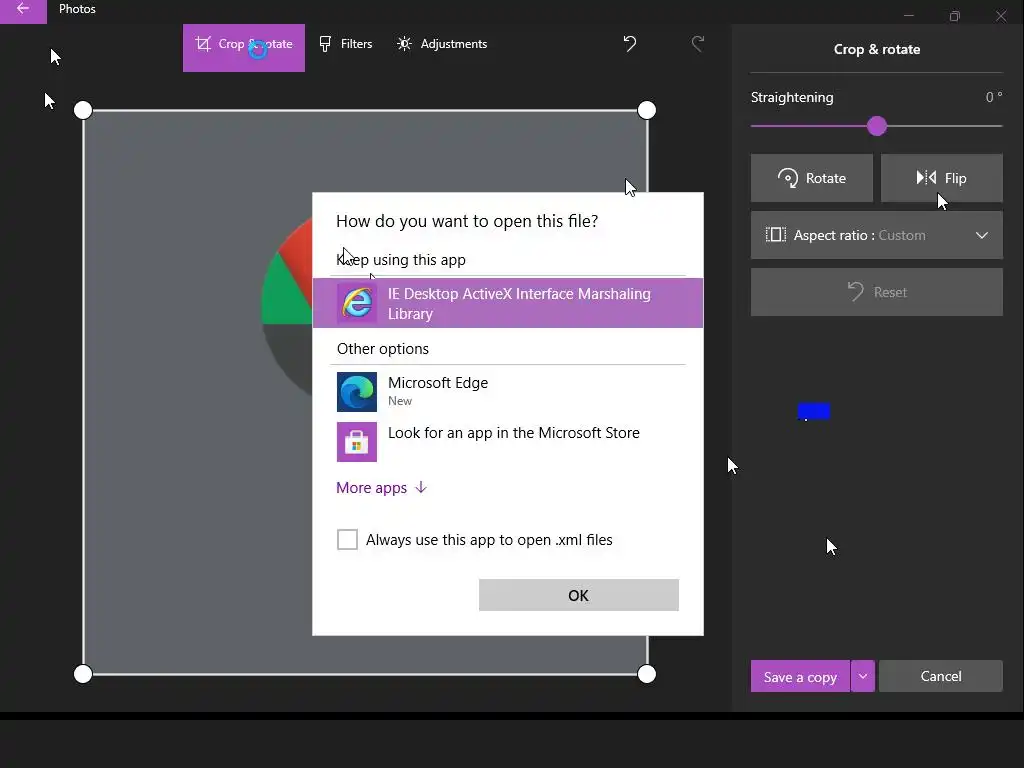Expand the More apps link
Viewport: 1024px width, 768px height.
(381, 488)
